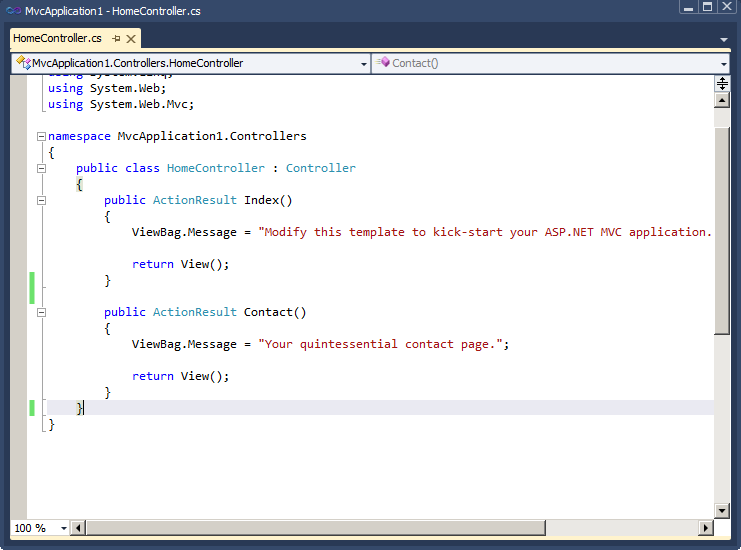Click the class icon in the type navigation bar
This screenshot has width=741, height=550.
tap(23, 62)
